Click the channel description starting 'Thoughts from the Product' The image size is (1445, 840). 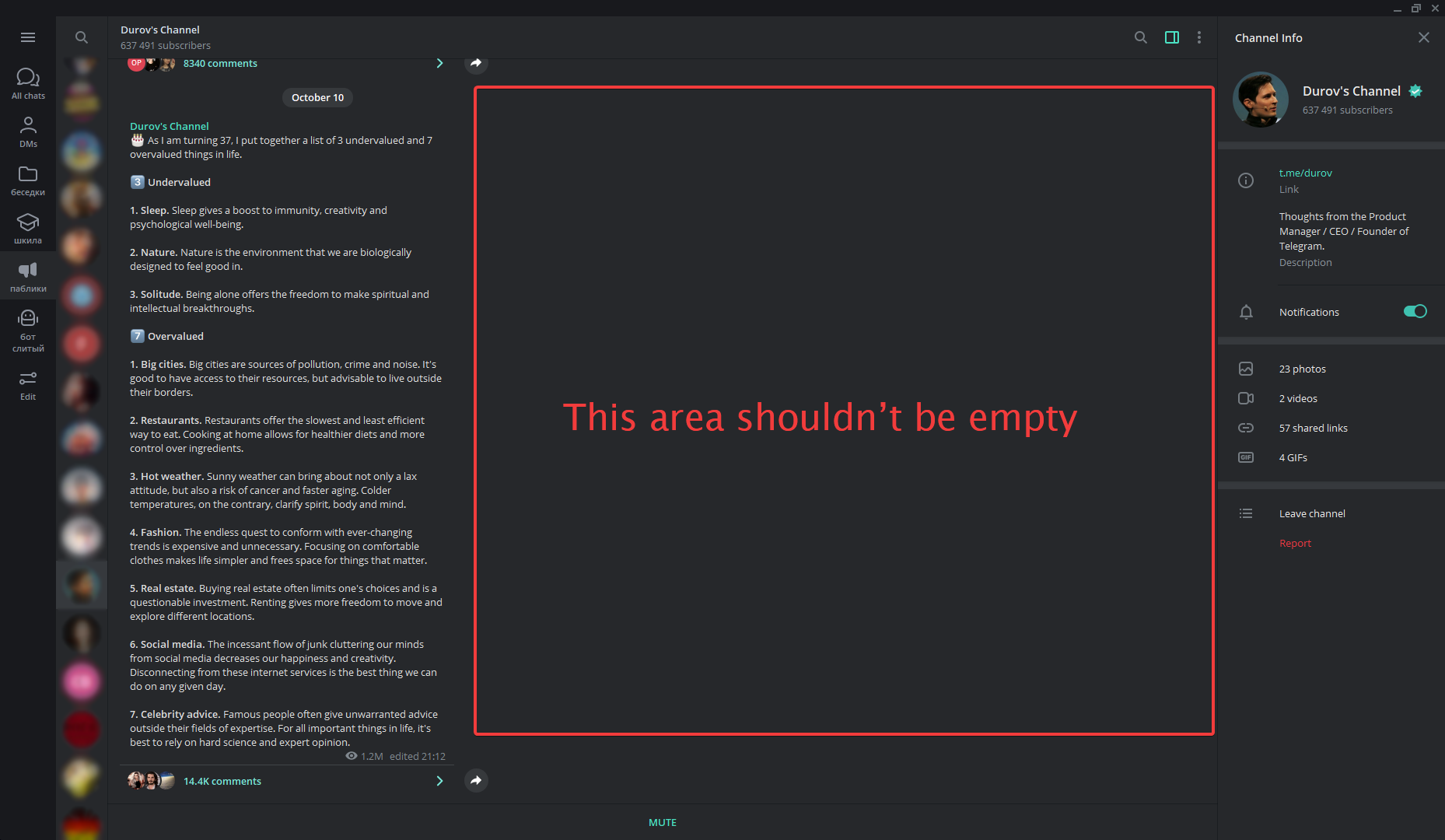1344,231
